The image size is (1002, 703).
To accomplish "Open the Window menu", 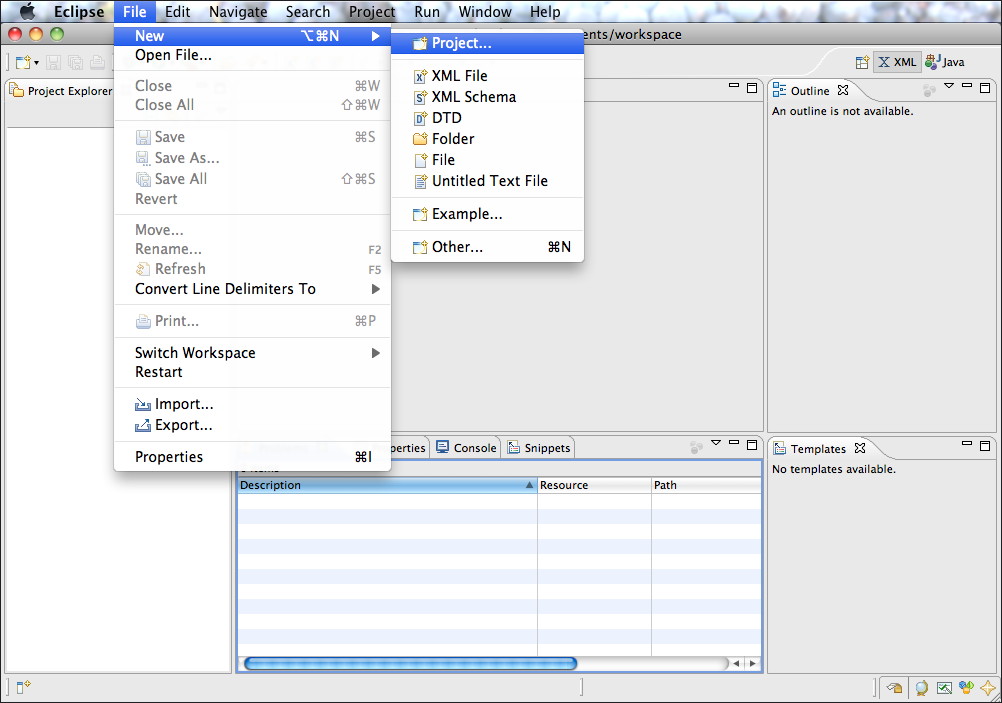I will pyautogui.click(x=485, y=12).
